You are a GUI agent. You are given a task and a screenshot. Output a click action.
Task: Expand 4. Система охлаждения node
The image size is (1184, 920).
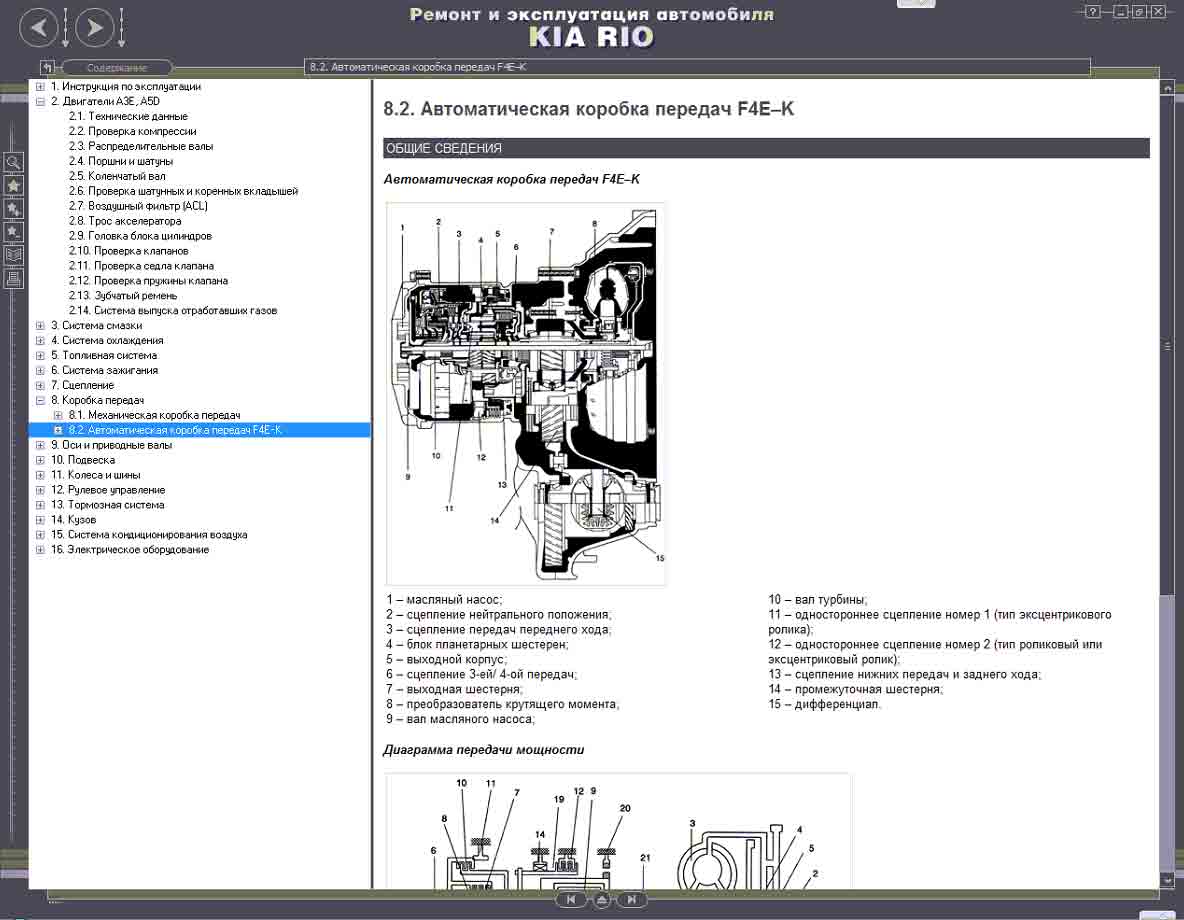point(40,341)
